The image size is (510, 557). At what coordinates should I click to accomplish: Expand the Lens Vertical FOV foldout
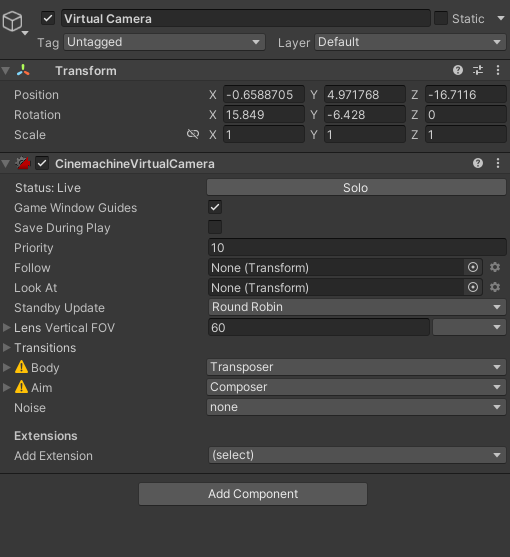click(x=6, y=327)
